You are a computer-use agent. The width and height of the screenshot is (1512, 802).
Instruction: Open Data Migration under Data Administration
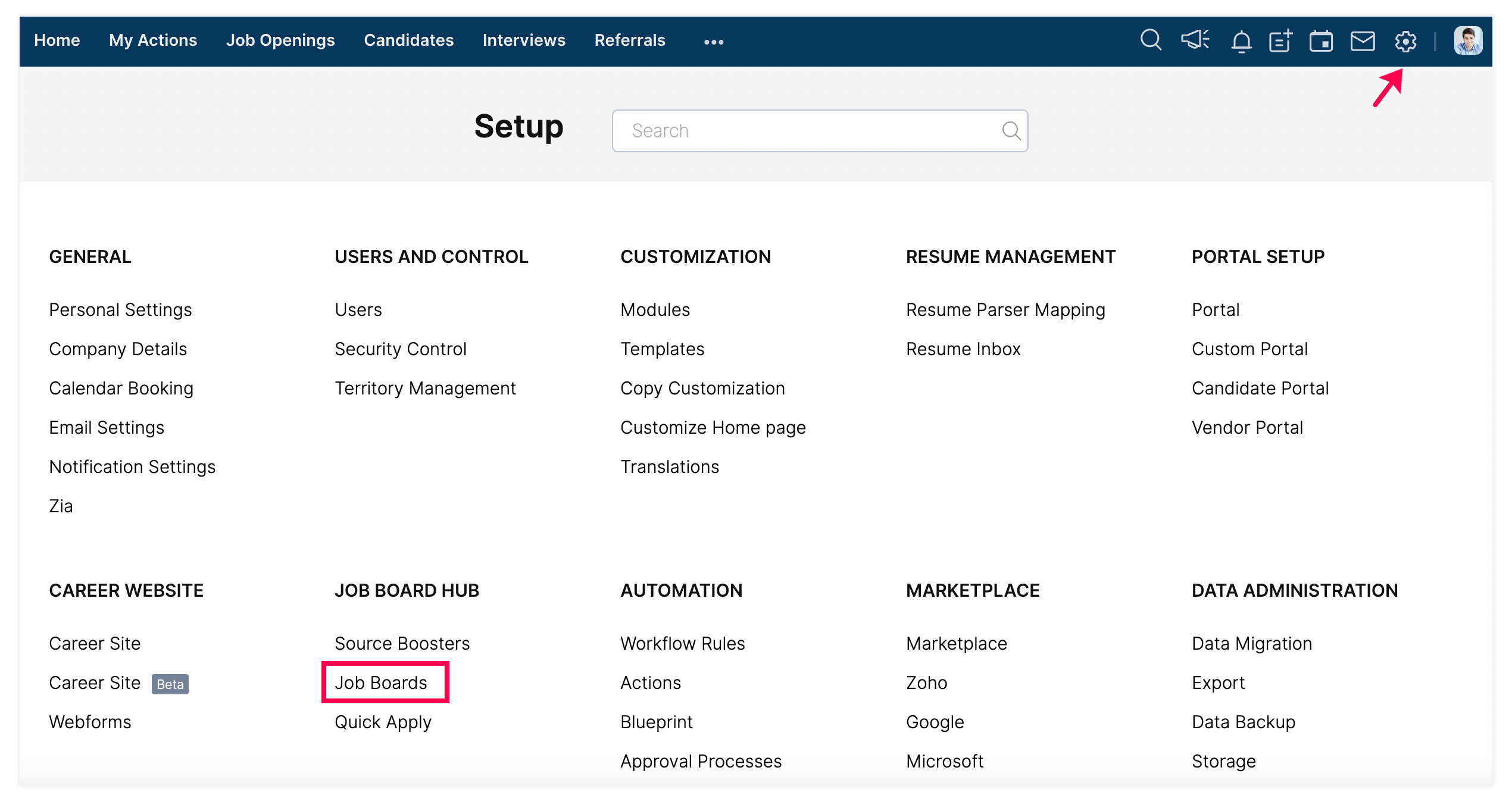[x=1252, y=643]
